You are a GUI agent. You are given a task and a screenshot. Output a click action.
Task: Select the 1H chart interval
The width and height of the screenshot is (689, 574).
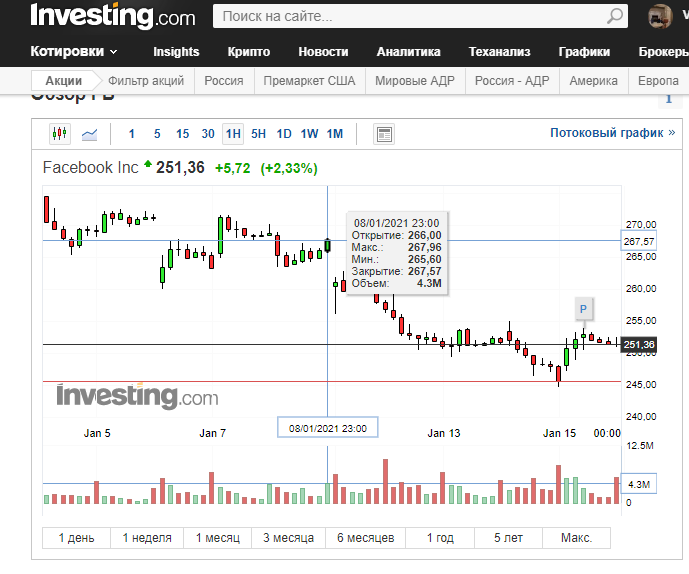(x=233, y=134)
